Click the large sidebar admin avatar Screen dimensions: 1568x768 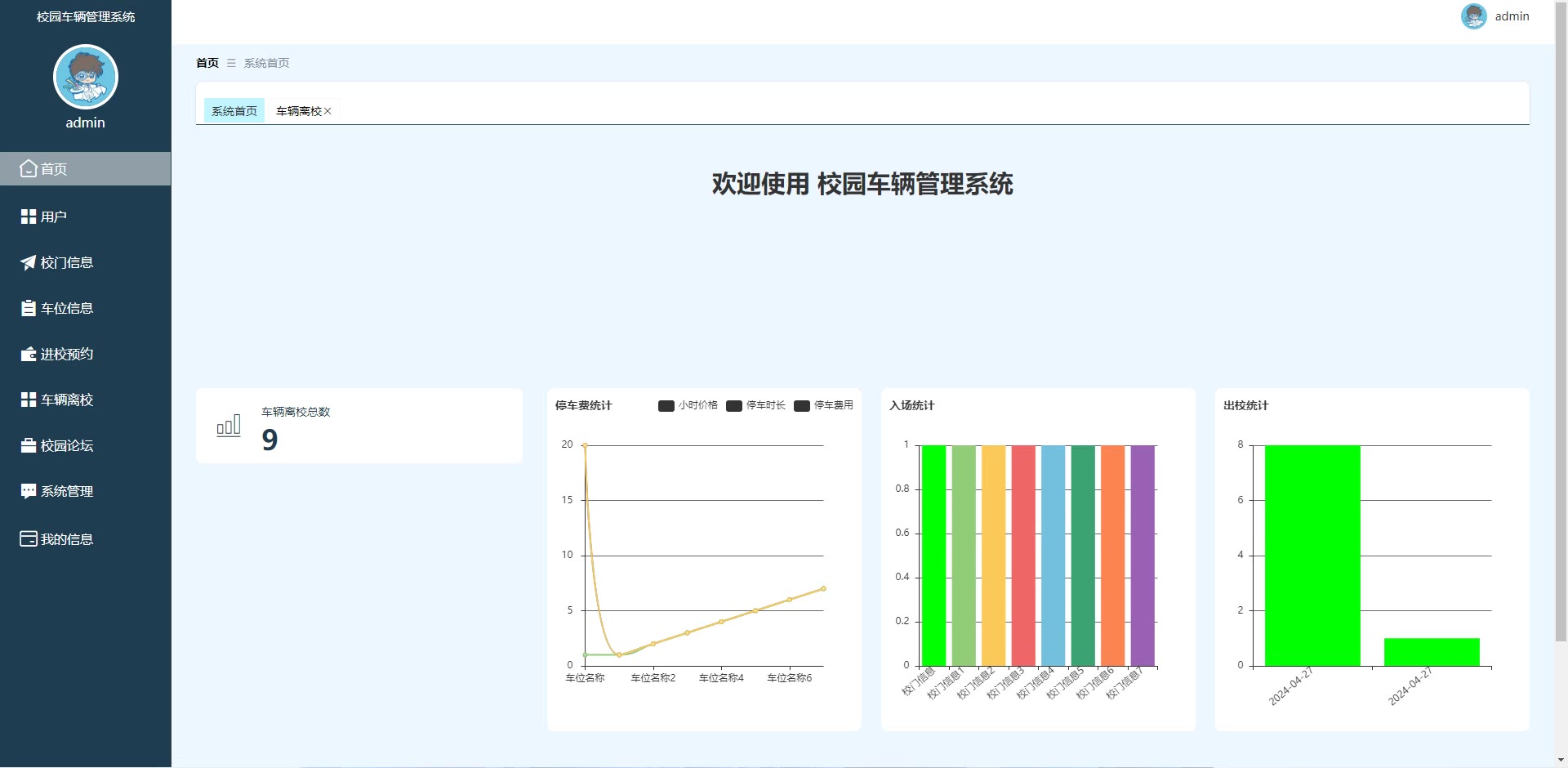click(x=86, y=77)
